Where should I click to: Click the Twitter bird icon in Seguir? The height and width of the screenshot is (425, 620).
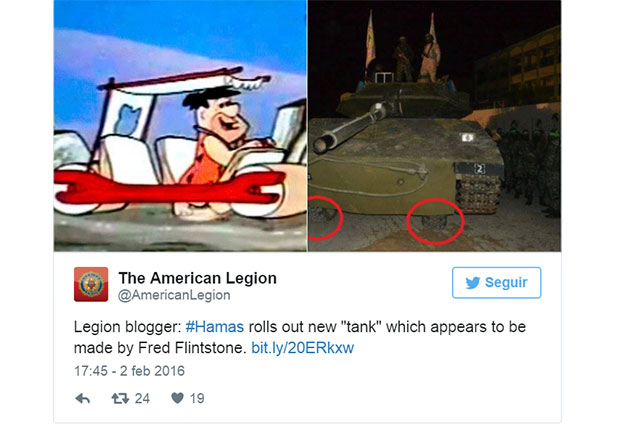[473, 283]
